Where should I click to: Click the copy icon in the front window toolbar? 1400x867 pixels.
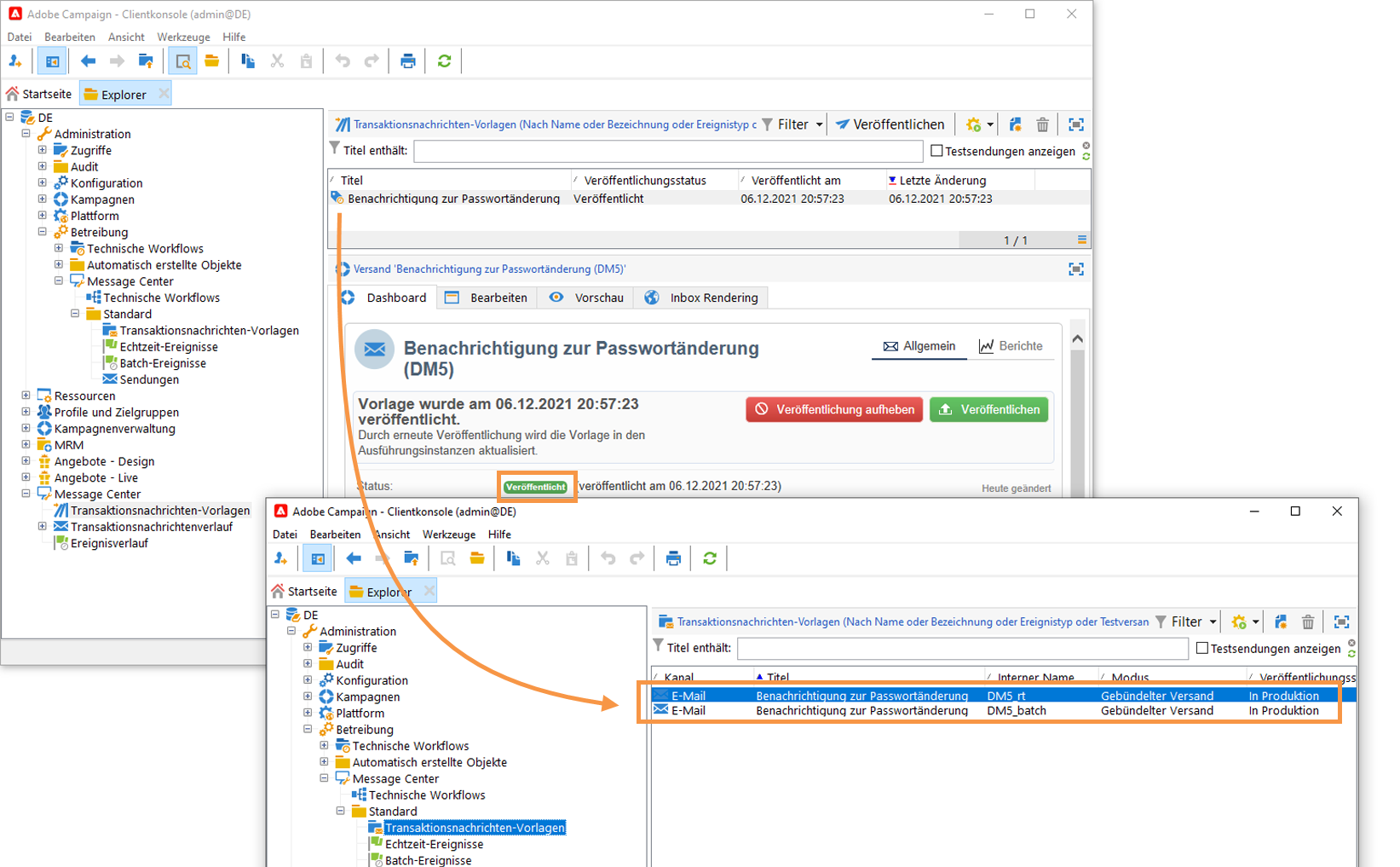pyautogui.click(x=513, y=558)
